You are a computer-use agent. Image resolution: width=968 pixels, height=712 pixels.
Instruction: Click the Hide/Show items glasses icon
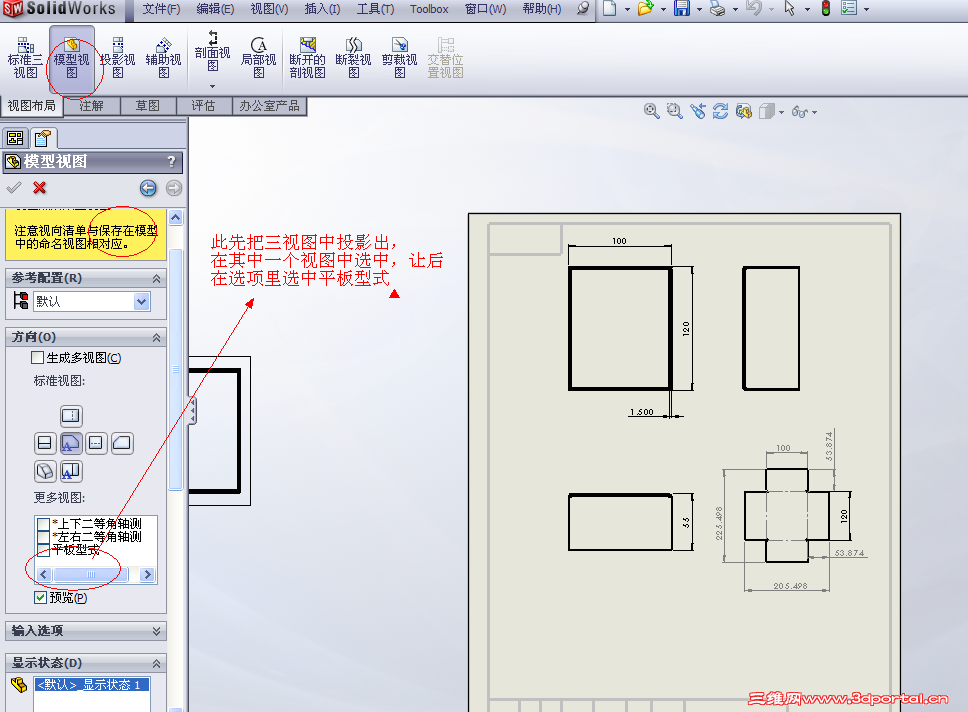coord(799,112)
